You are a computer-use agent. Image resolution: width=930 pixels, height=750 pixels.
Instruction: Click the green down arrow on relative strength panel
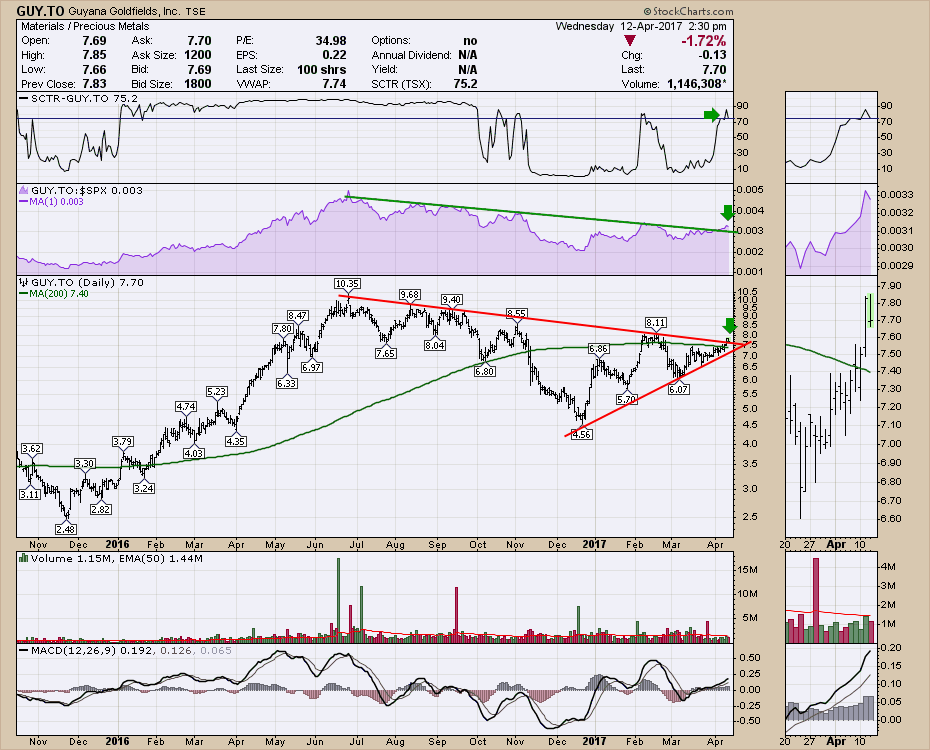click(x=727, y=212)
